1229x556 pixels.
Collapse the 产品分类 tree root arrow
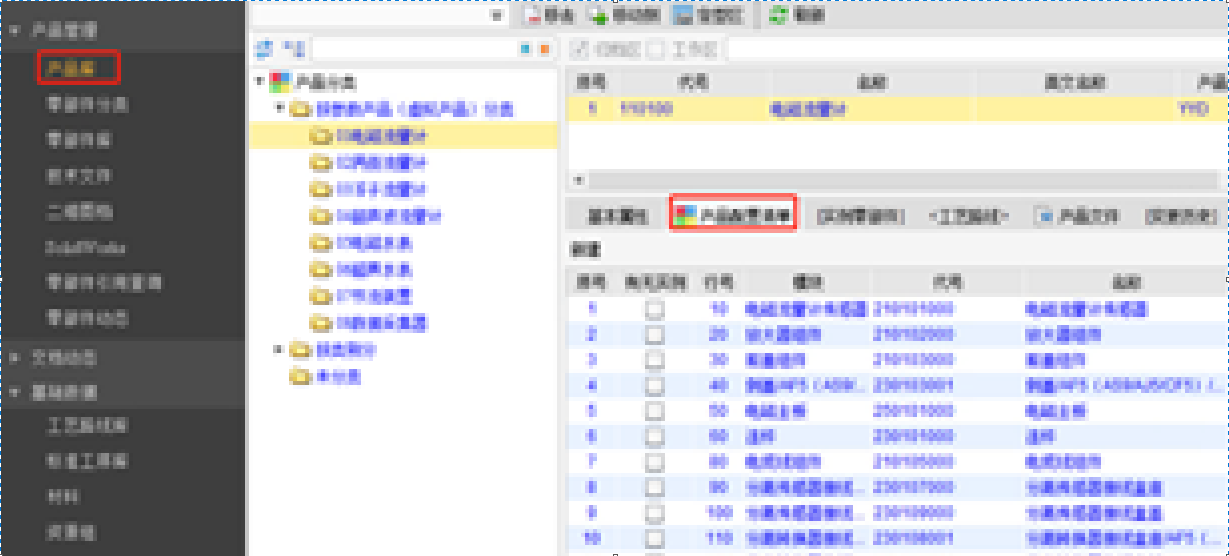click(x=260, y=82)
